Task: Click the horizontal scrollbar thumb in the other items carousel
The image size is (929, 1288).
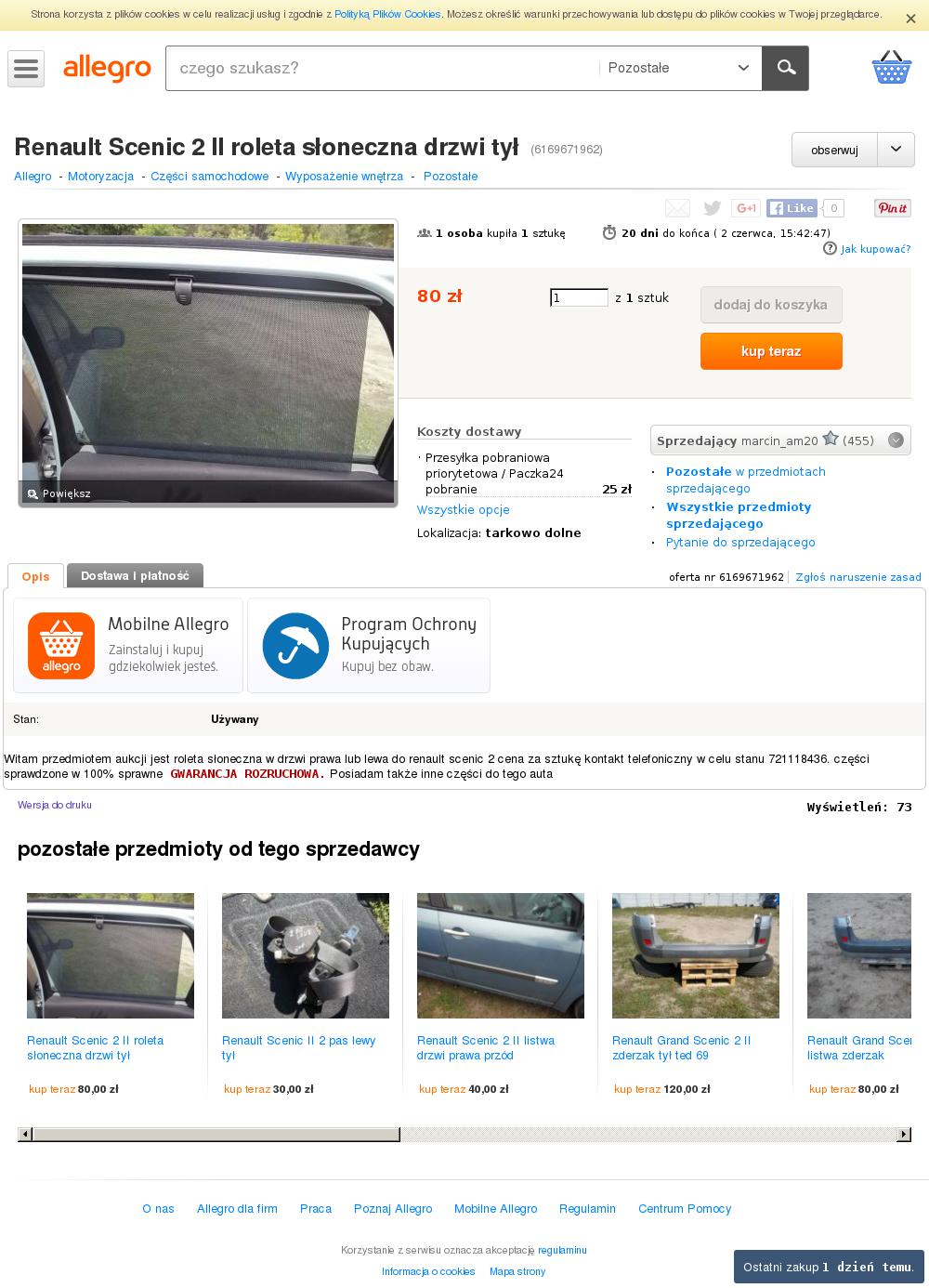Action: click(216, 1134)
